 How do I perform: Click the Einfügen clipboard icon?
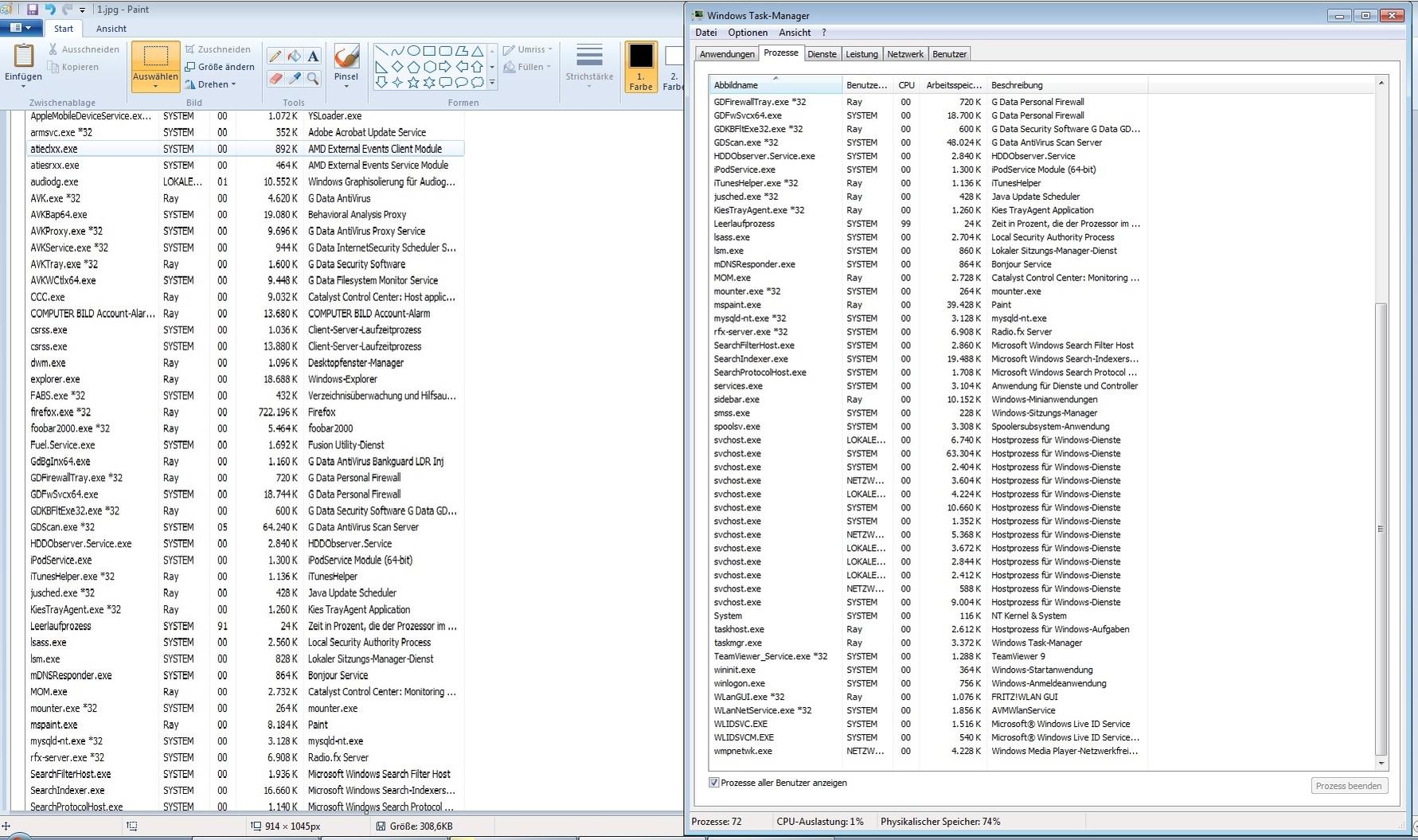(23, 56)
